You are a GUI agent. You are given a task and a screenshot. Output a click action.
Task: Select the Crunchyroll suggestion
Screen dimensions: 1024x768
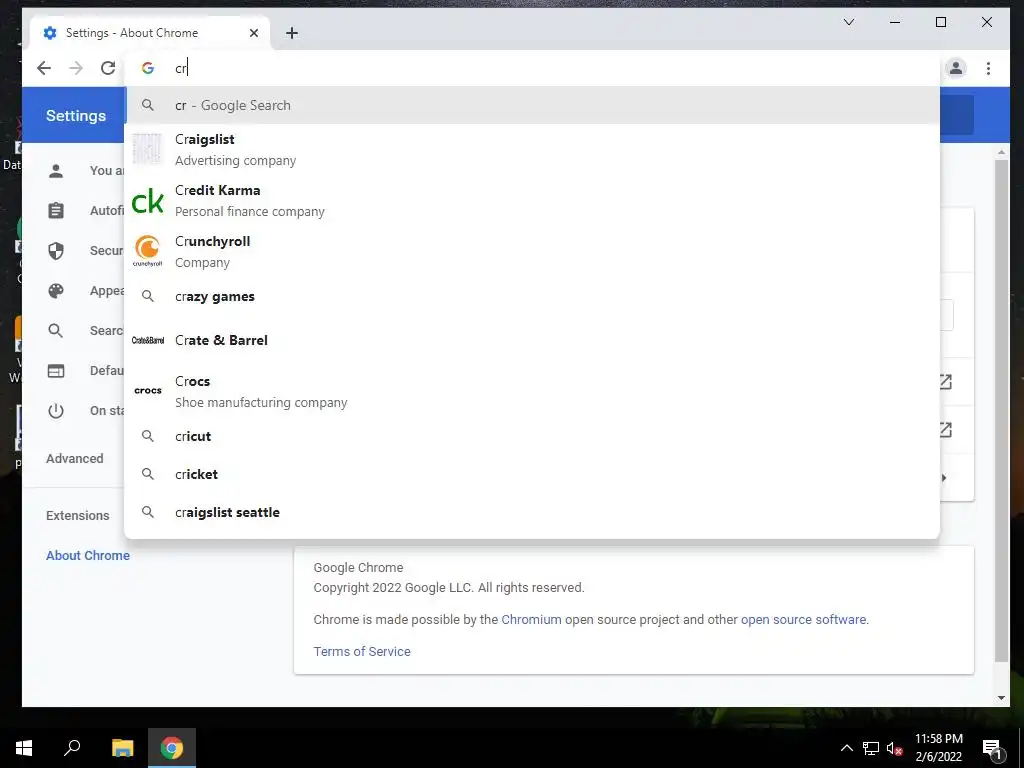[x=532, y=251]
